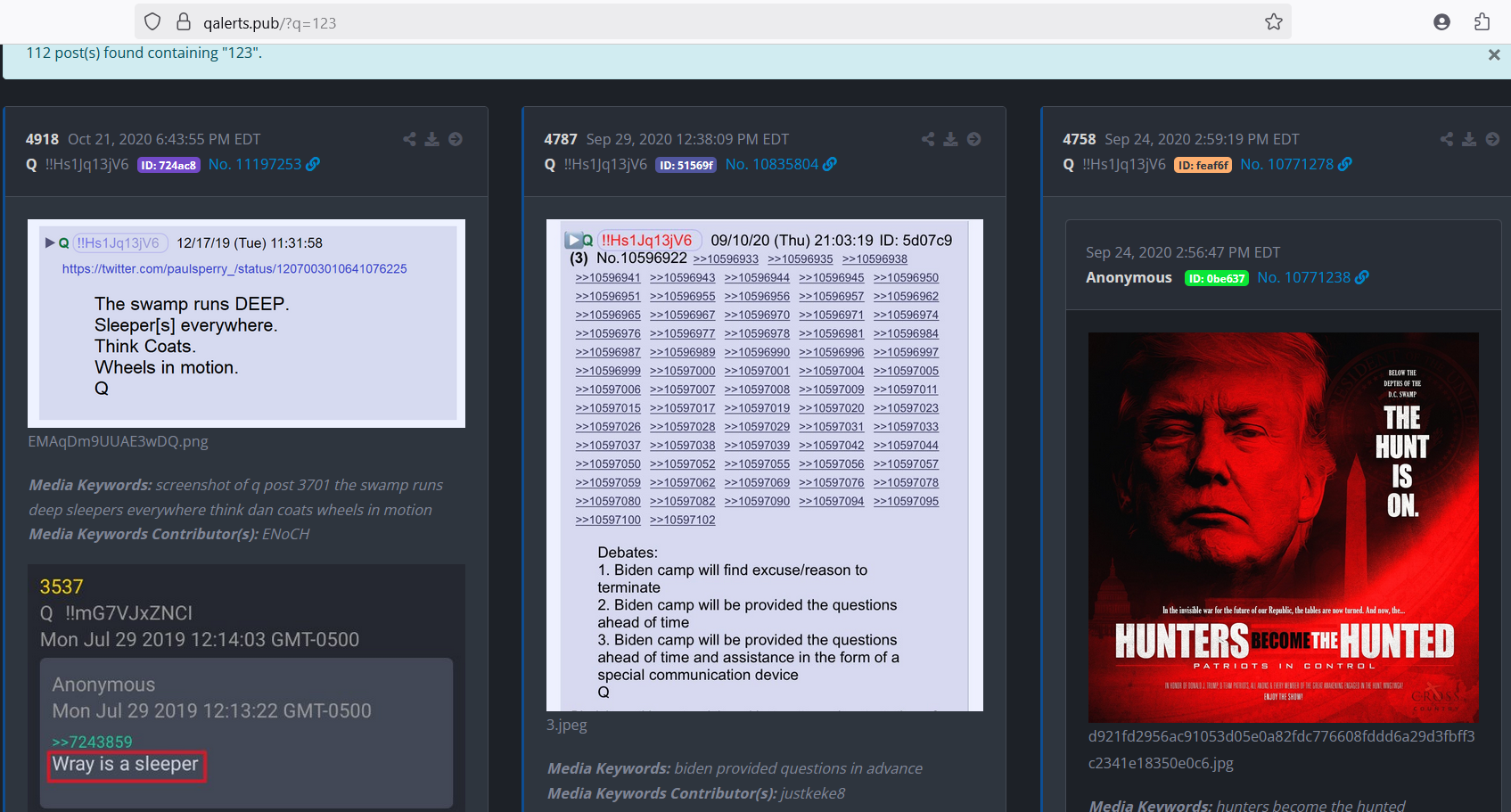
Task: Click the green ID: 0be637 badge
Action: click(x=1217, y=278)
